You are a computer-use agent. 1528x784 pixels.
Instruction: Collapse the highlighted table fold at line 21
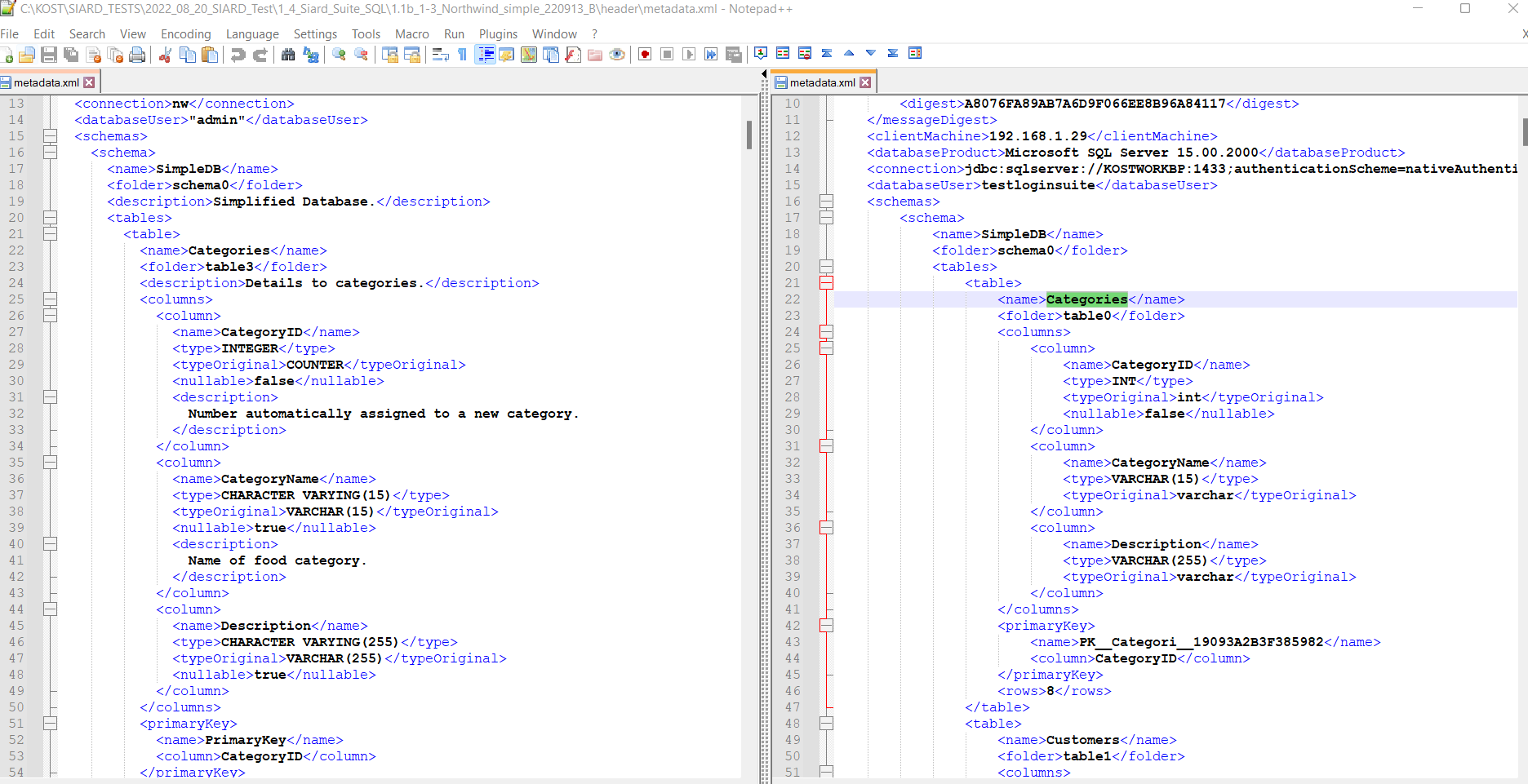pos(827,283)
